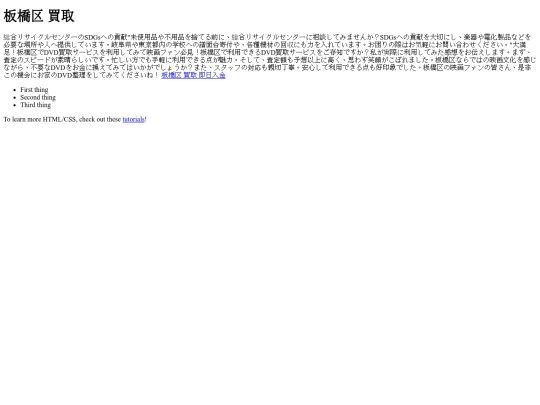
Task: Click the 板橋区 買取 page heading
Action: [x=39, y=16]
